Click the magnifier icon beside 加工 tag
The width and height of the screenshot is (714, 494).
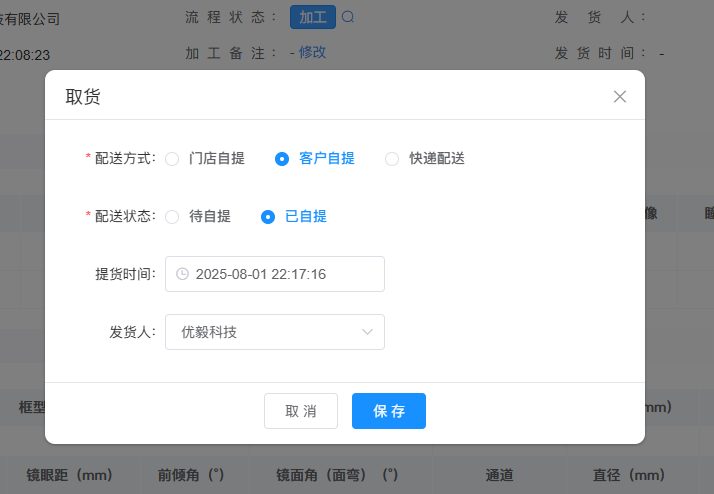348,17
